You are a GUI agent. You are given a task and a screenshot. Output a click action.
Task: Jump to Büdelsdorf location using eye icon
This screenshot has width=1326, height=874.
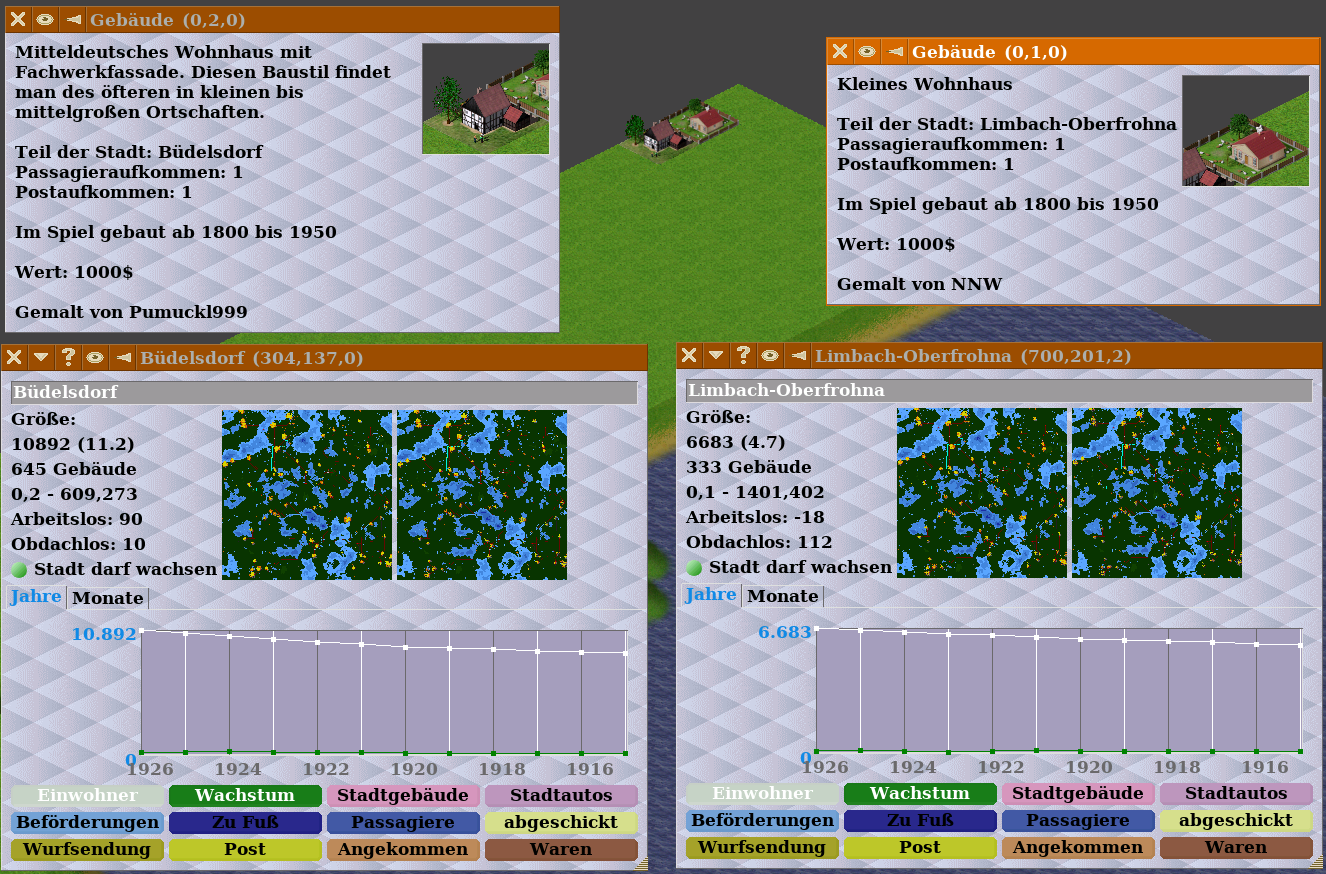click(95, 357)
